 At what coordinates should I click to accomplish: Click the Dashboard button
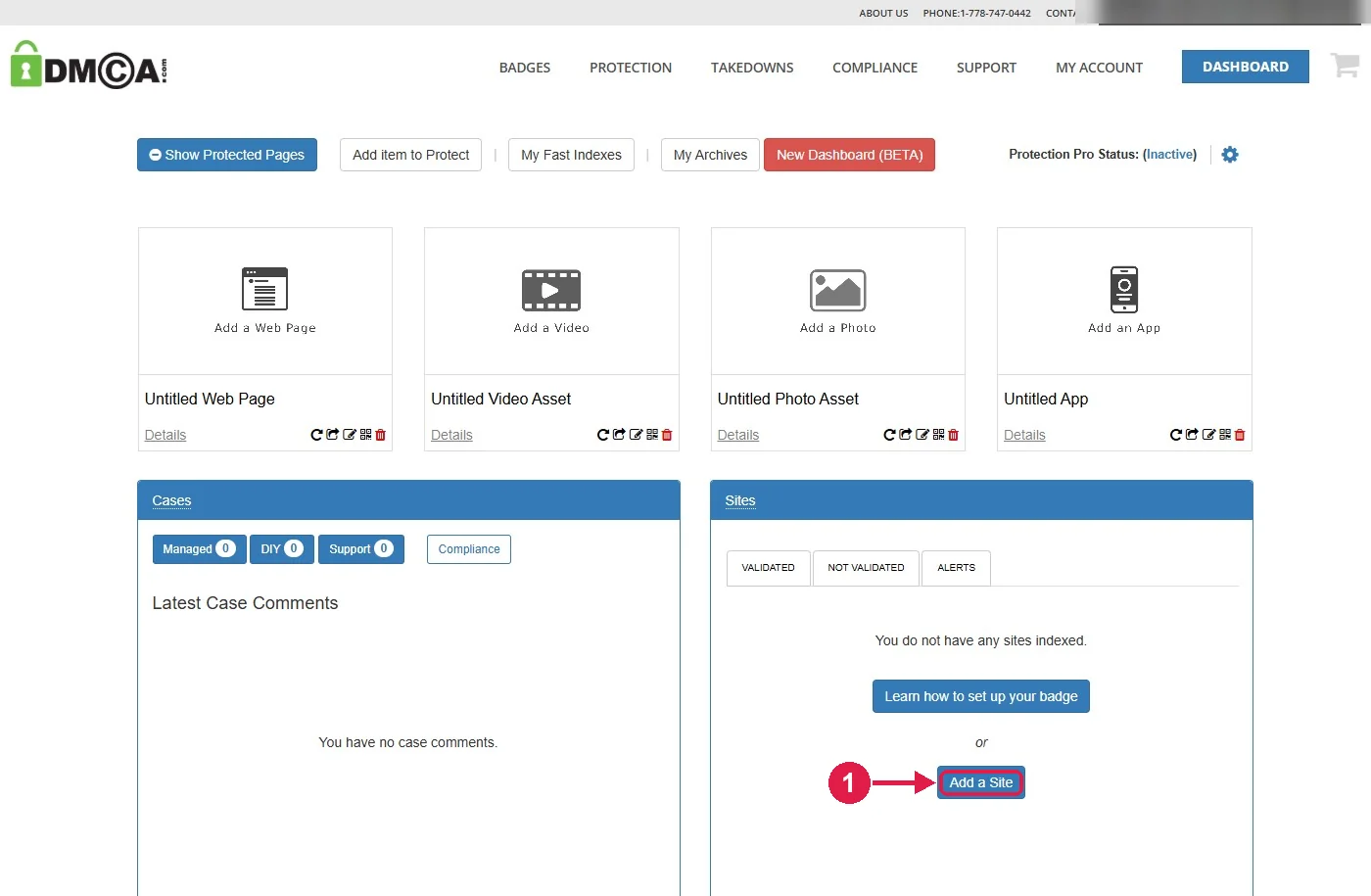click(x=1246, y=67)
